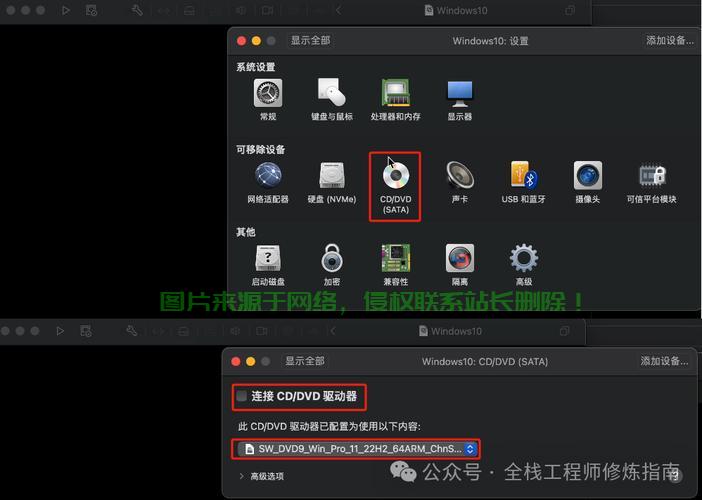
Task: Click snapshot icon in toolbar behind CD/DVD window
Action: coord(86,331)
